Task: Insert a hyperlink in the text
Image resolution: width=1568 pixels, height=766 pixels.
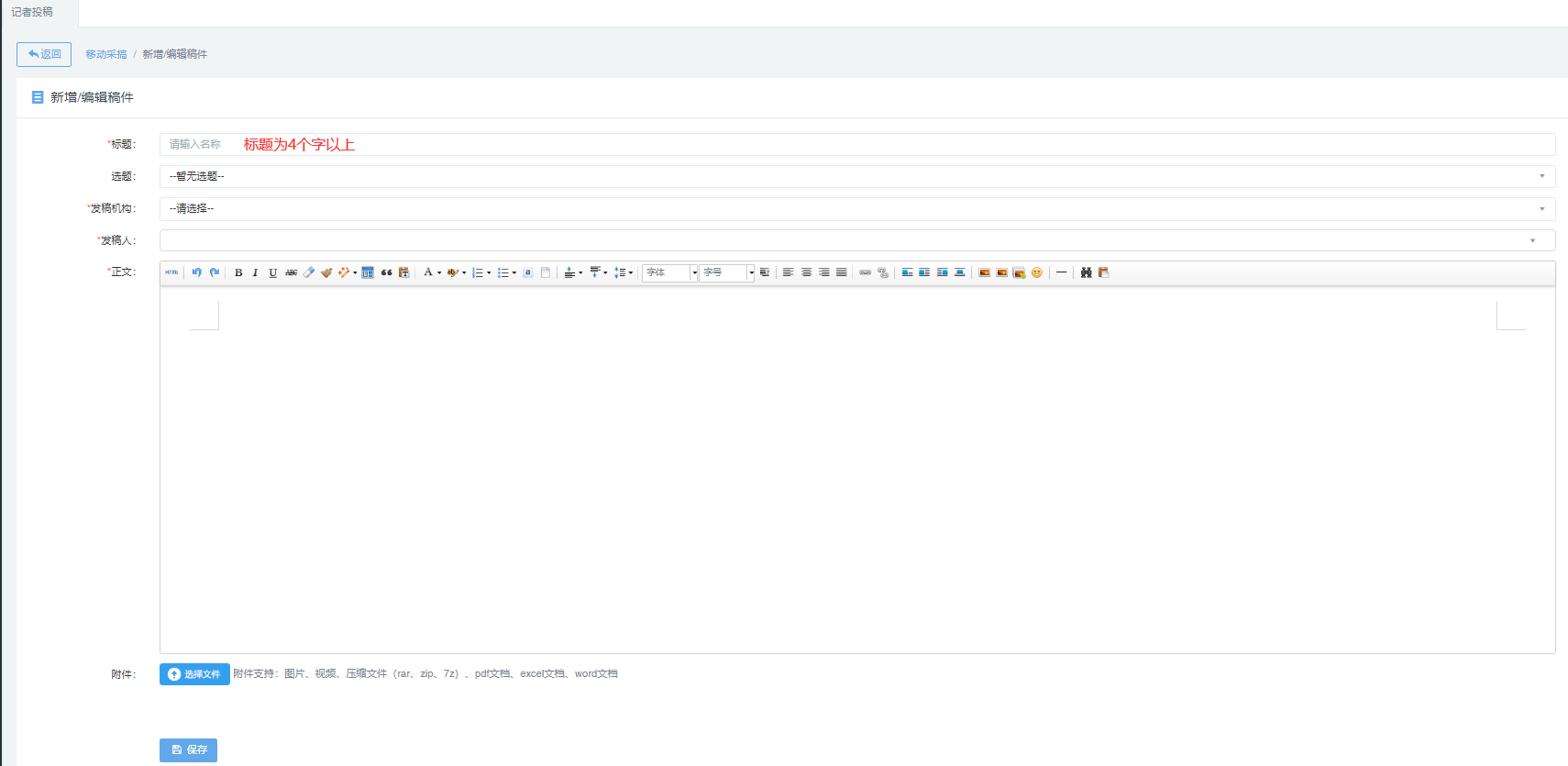Action: 865,272
